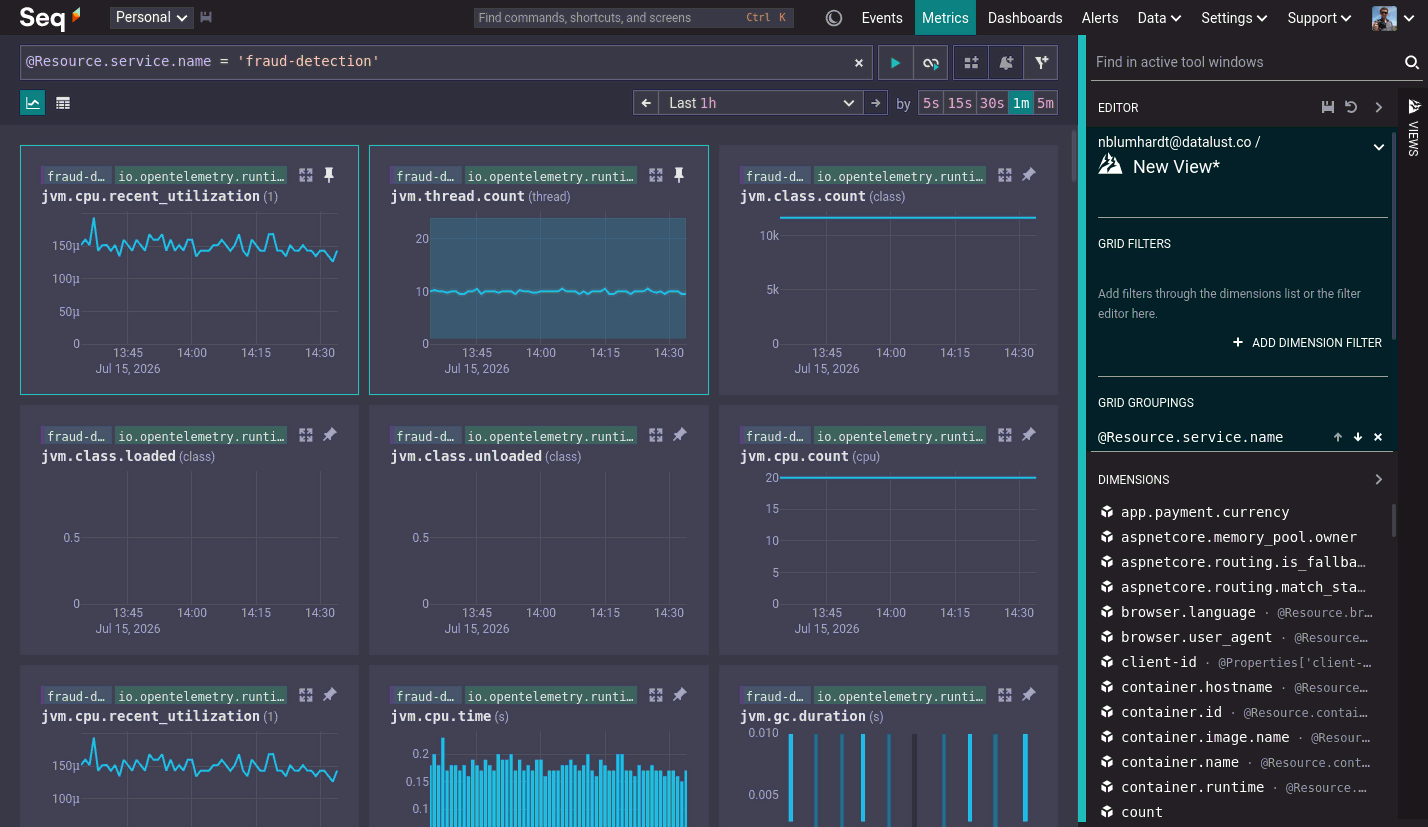The width and height of the screenshot is (1428, 827).
Task: Switch to chart view
Action: [33, 103]
